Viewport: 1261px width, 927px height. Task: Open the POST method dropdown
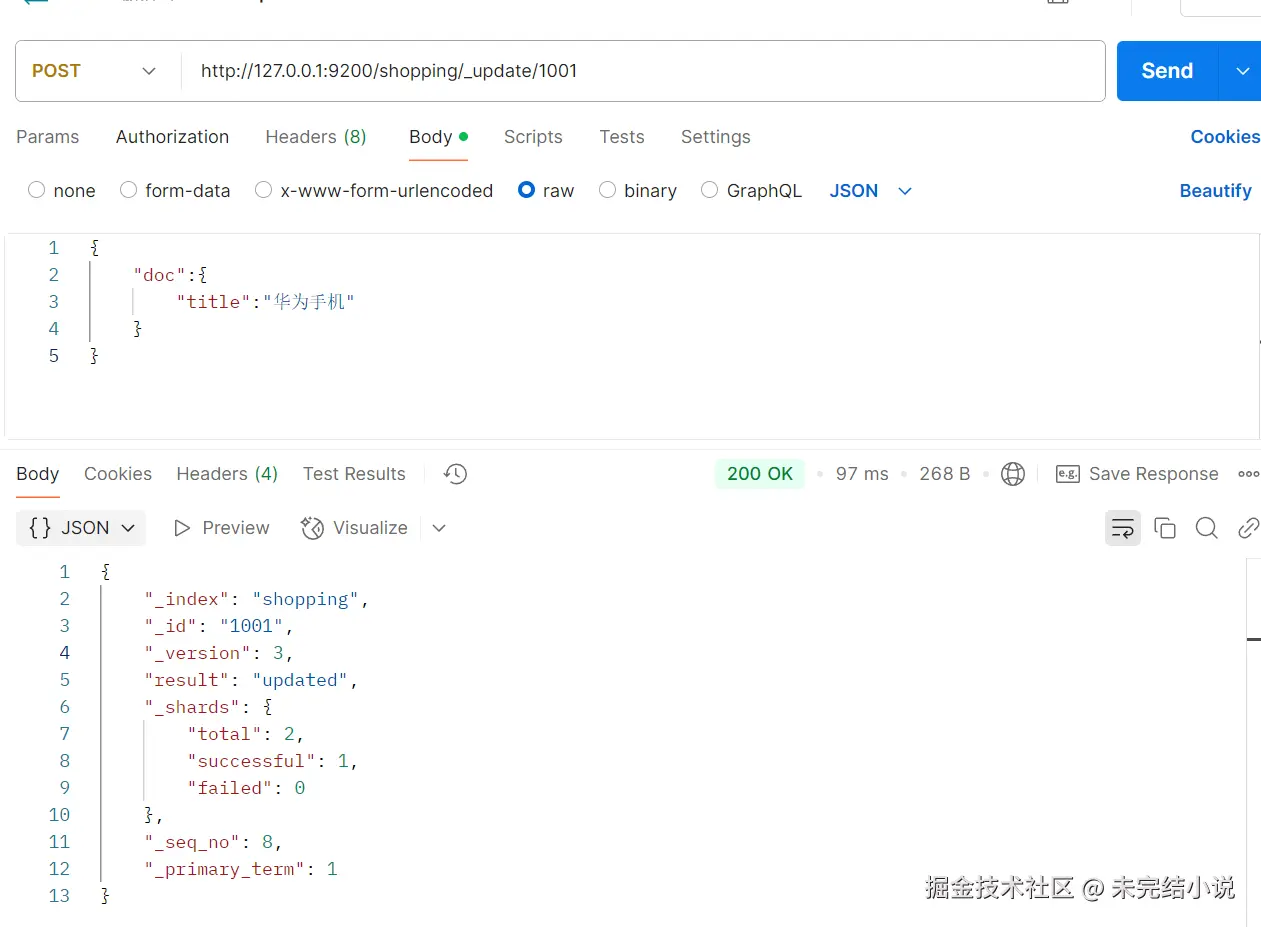pos(95,71)
